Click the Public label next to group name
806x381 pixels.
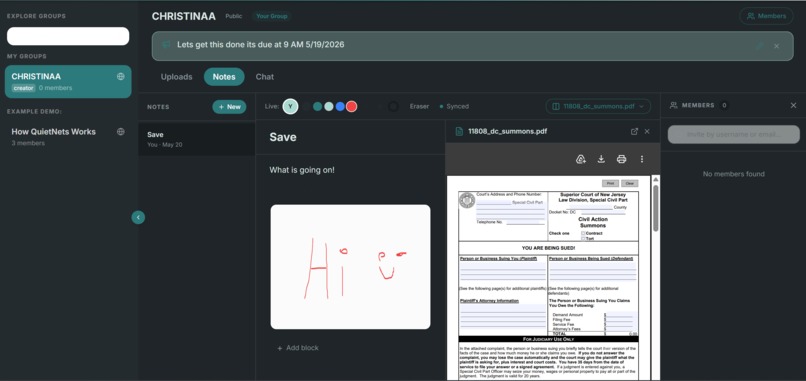tap(234, 16)
